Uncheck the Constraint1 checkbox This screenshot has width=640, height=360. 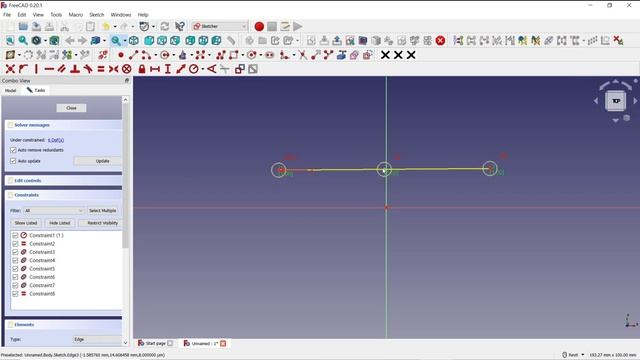tap(15, 236)
